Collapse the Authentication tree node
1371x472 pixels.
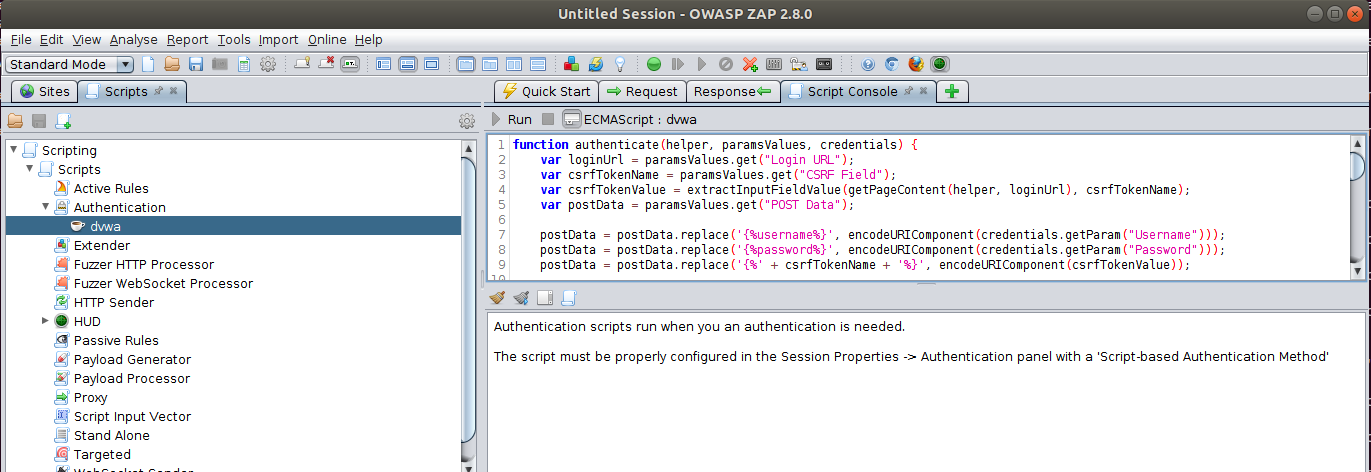[46, 207]
